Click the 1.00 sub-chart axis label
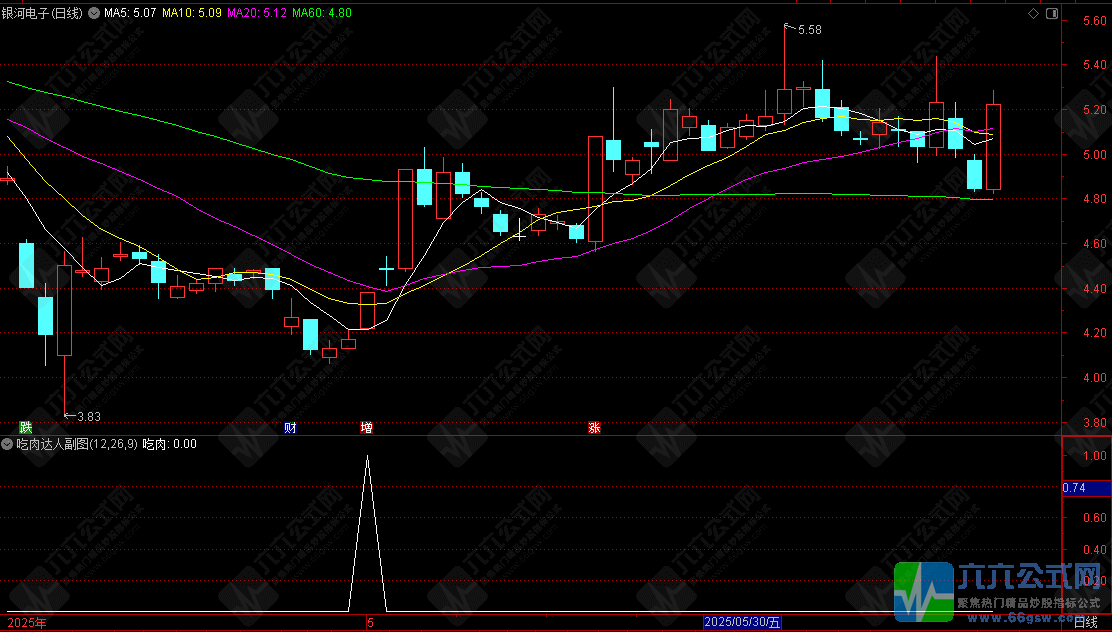 click(1095, 456)
